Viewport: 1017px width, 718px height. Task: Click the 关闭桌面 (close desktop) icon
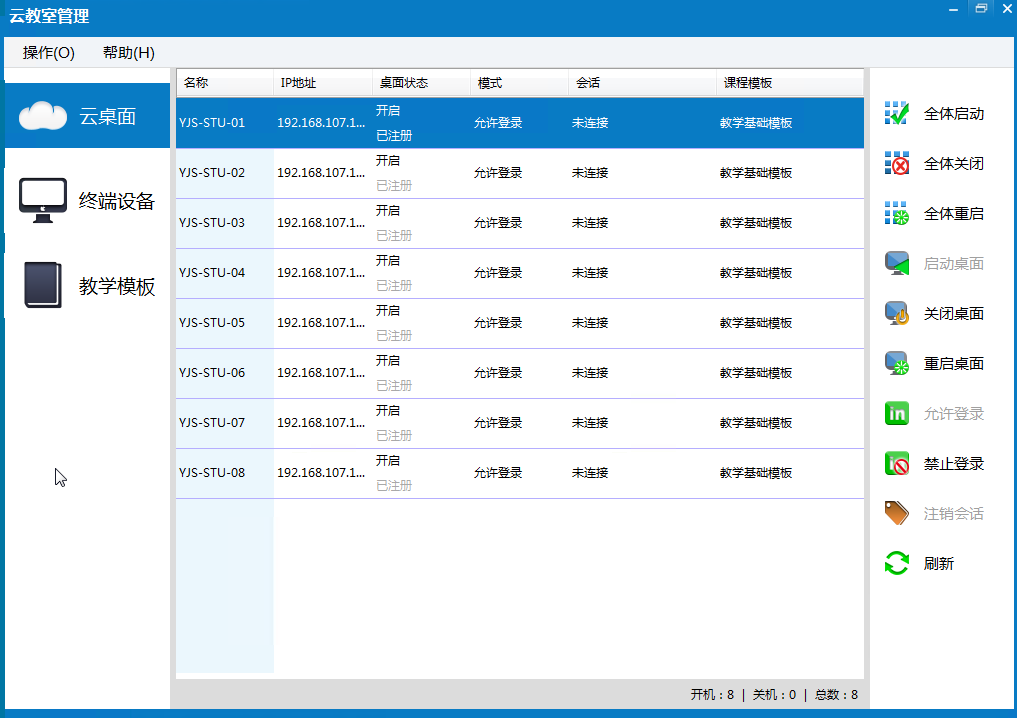coord(897,313)
